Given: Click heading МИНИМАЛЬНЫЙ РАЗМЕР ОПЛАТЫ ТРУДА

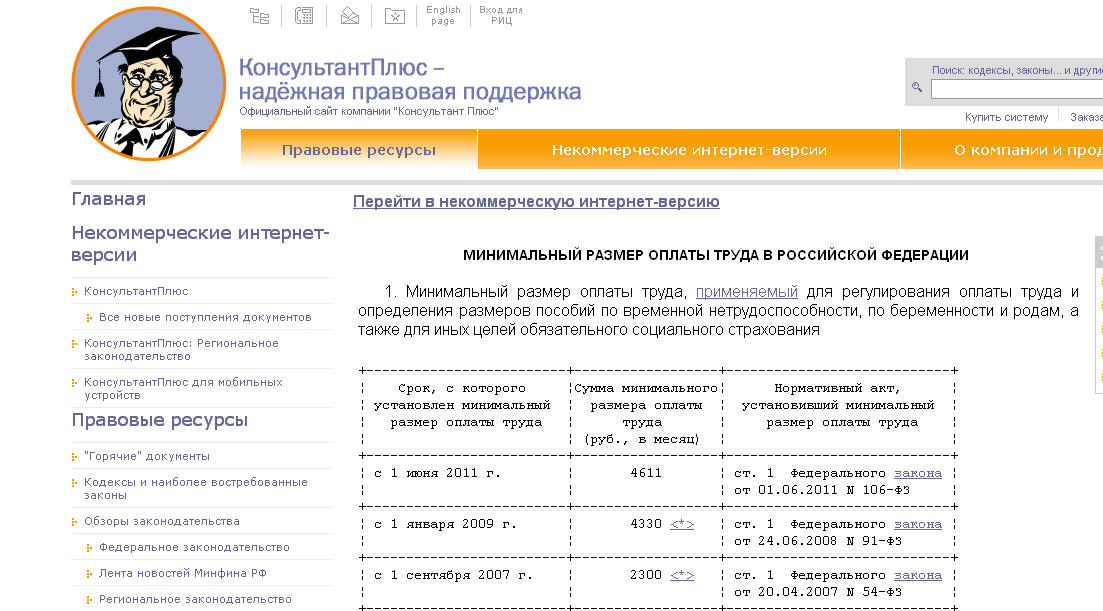Looking at the screenshot, I should click(x=715, y=255).
